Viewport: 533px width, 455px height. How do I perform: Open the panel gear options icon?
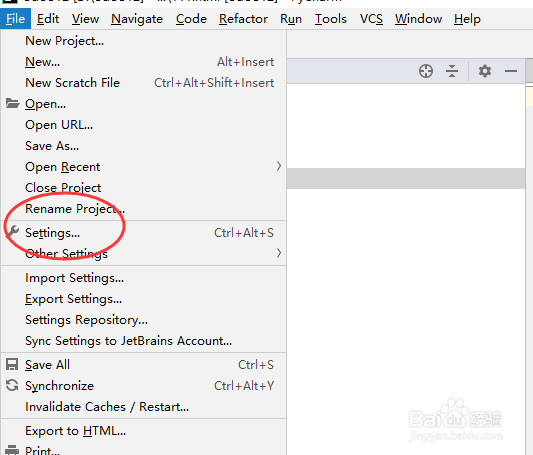[x=485, y=71]
